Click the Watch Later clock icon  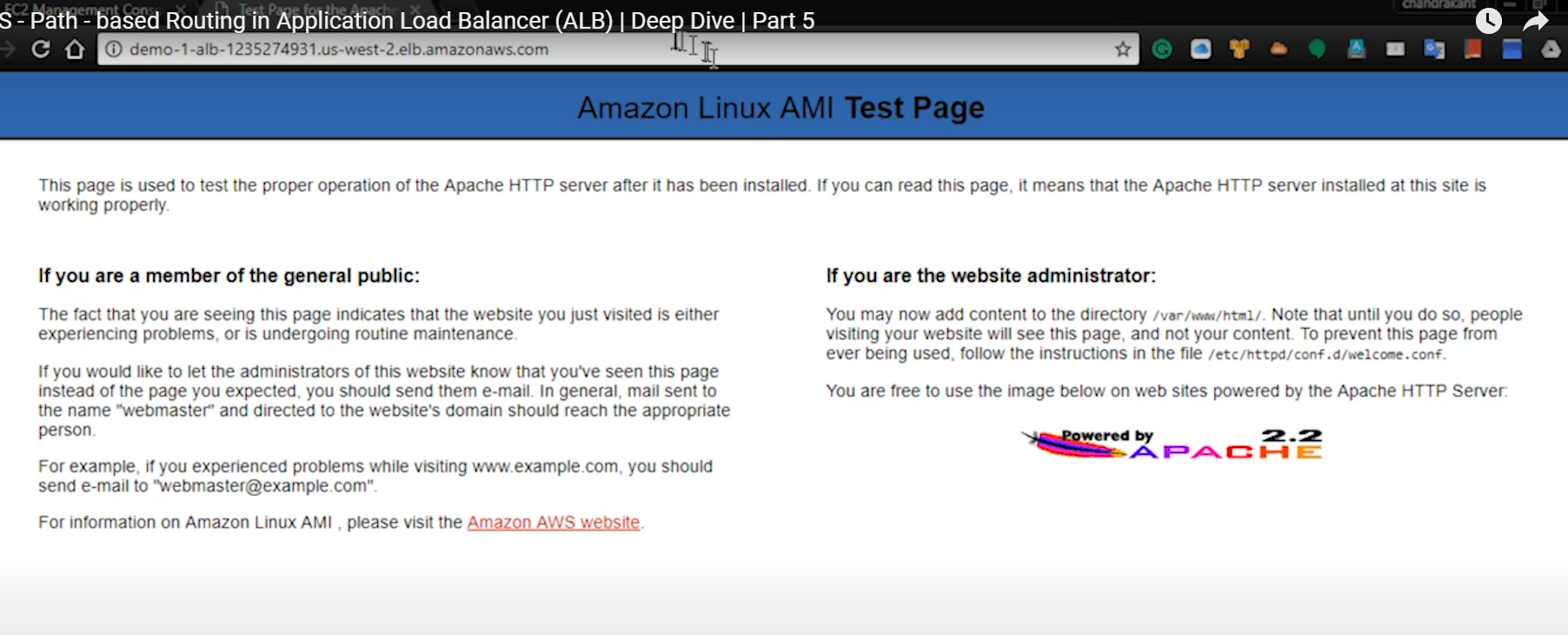click(1489, 20)
